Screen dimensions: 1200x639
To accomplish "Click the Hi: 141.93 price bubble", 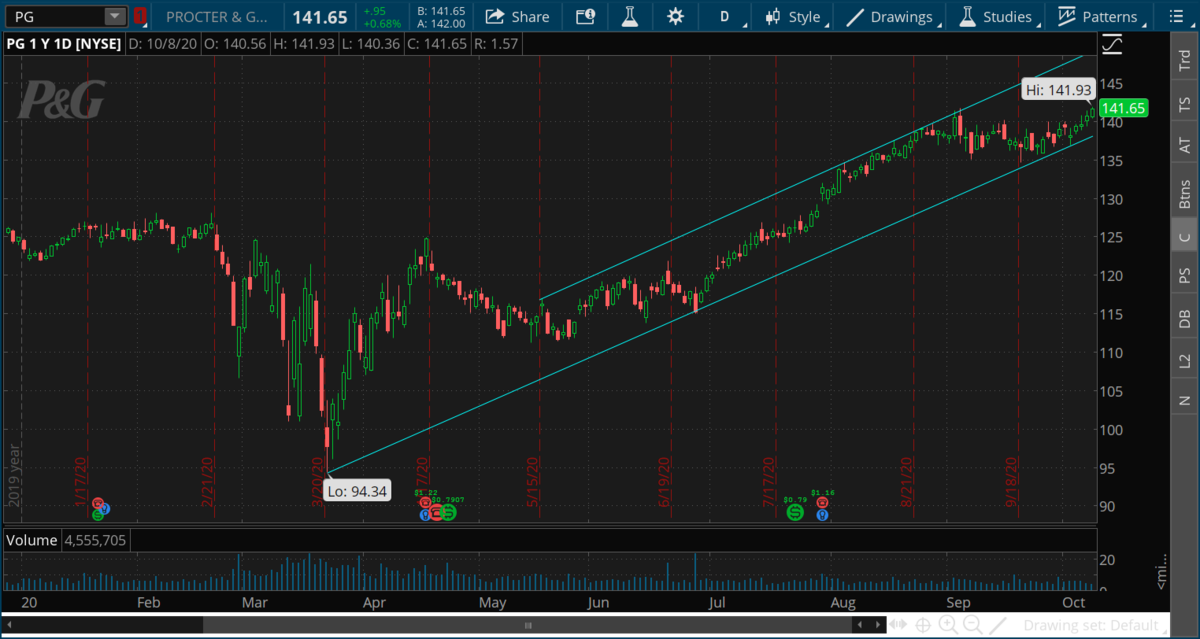I will point(1057,90).
